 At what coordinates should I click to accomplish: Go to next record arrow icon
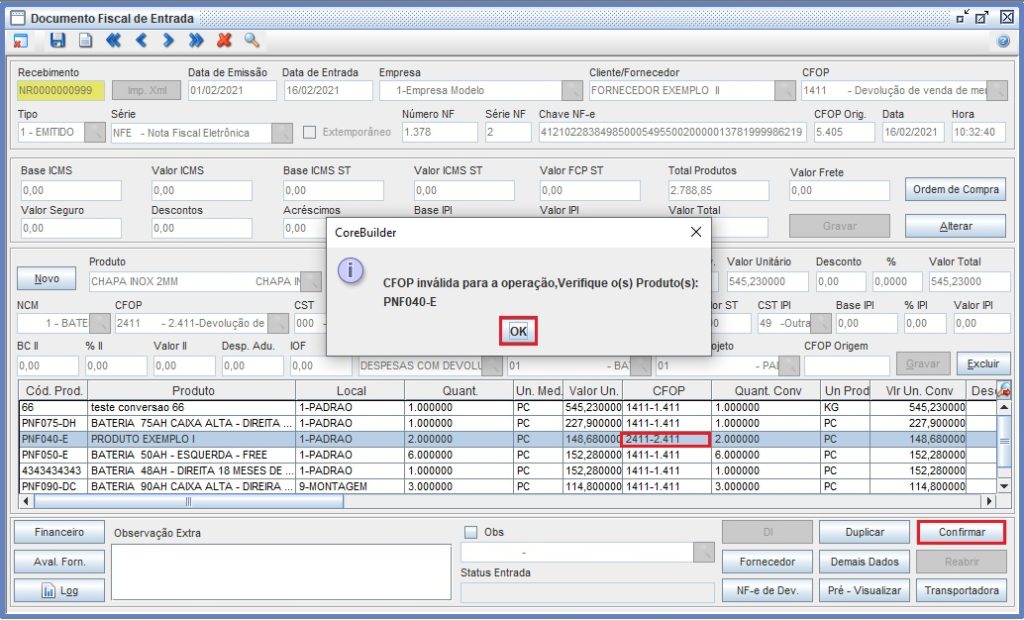coord(168,41)
